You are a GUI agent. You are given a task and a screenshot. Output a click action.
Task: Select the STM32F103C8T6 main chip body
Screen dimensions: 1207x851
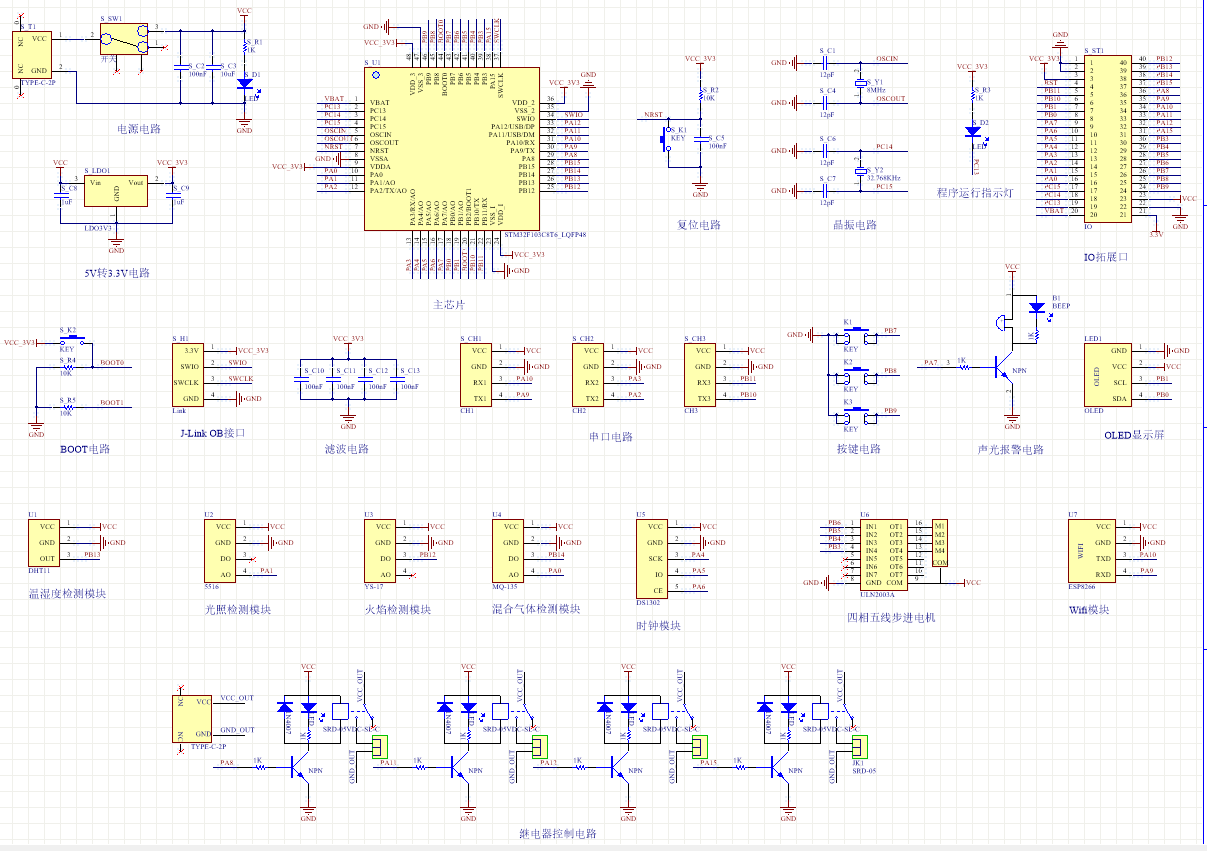[x=453, y=149]
